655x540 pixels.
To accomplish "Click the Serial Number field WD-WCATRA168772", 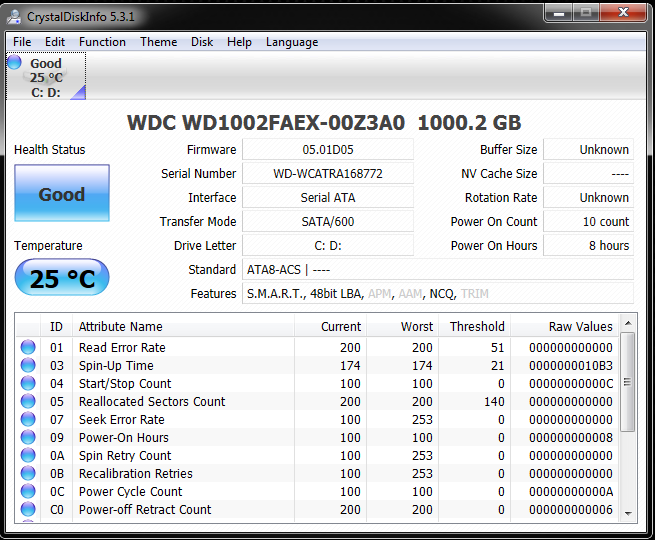I will coord(328,173).
